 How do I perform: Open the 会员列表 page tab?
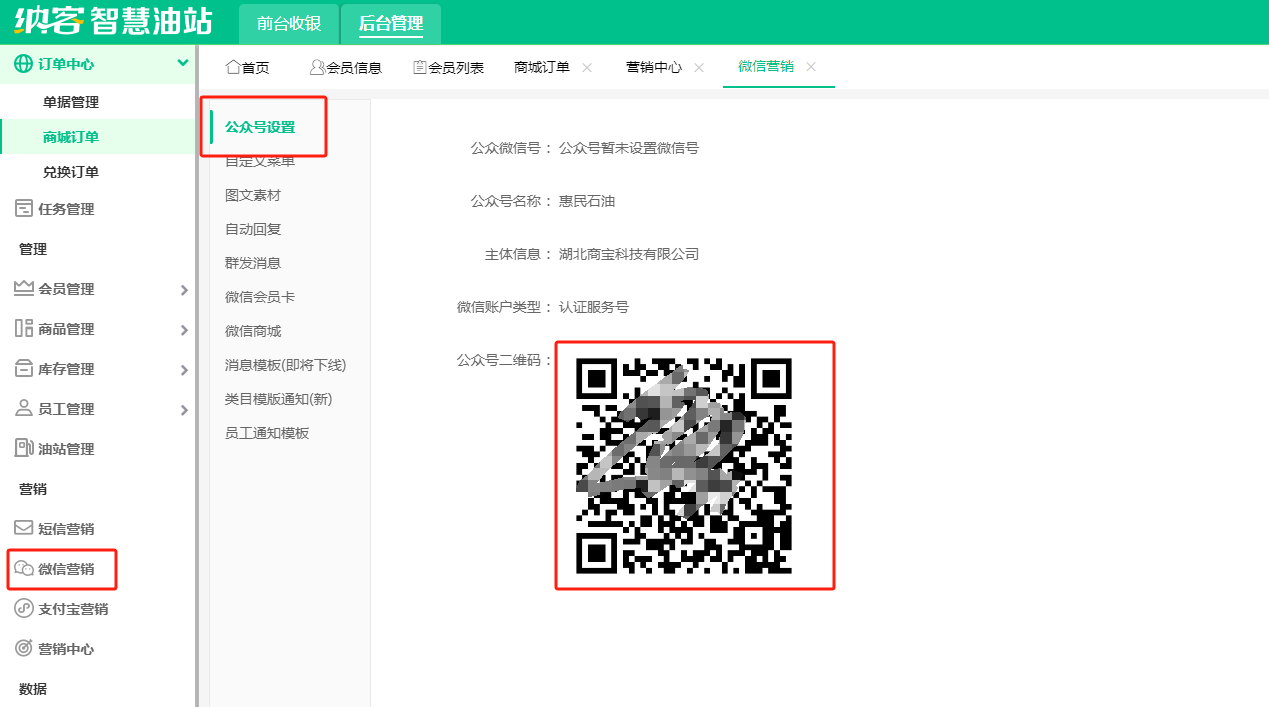449,67
